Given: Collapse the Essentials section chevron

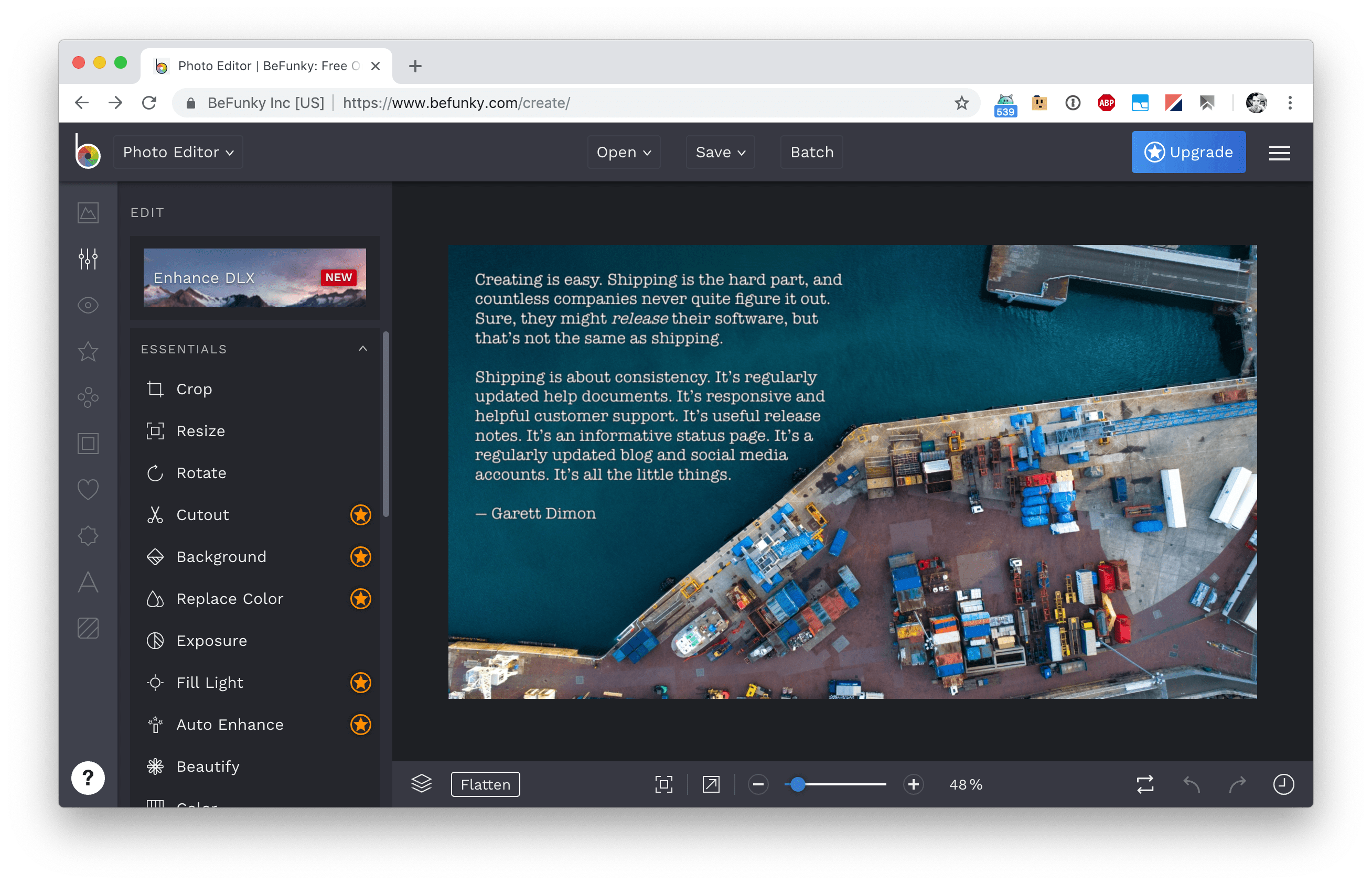Looking at the screenshot, I should coord(363,349).
